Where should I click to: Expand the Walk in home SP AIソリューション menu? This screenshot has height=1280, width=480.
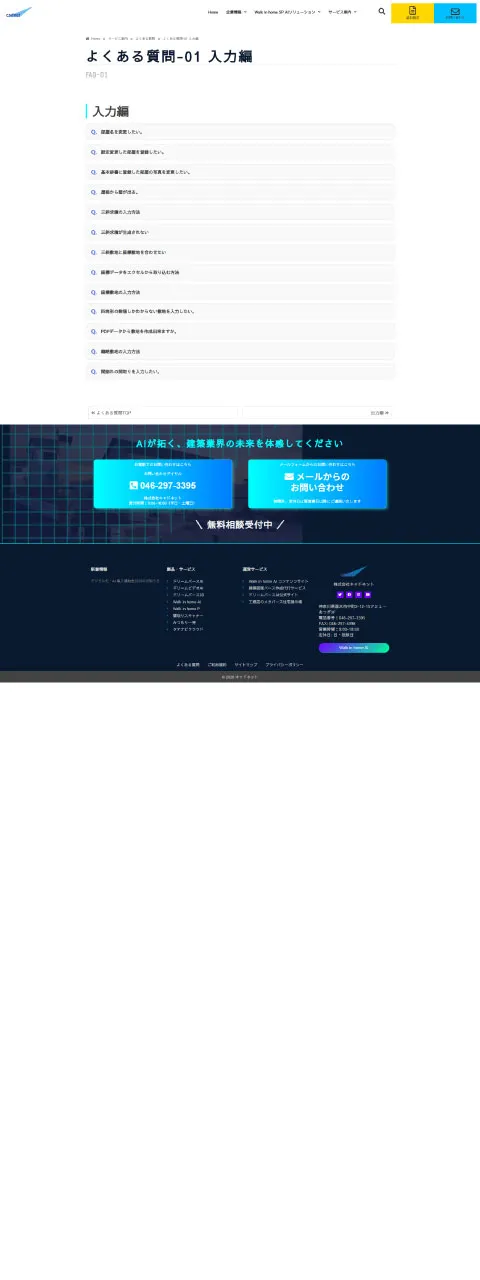click(x=287, y=12)
